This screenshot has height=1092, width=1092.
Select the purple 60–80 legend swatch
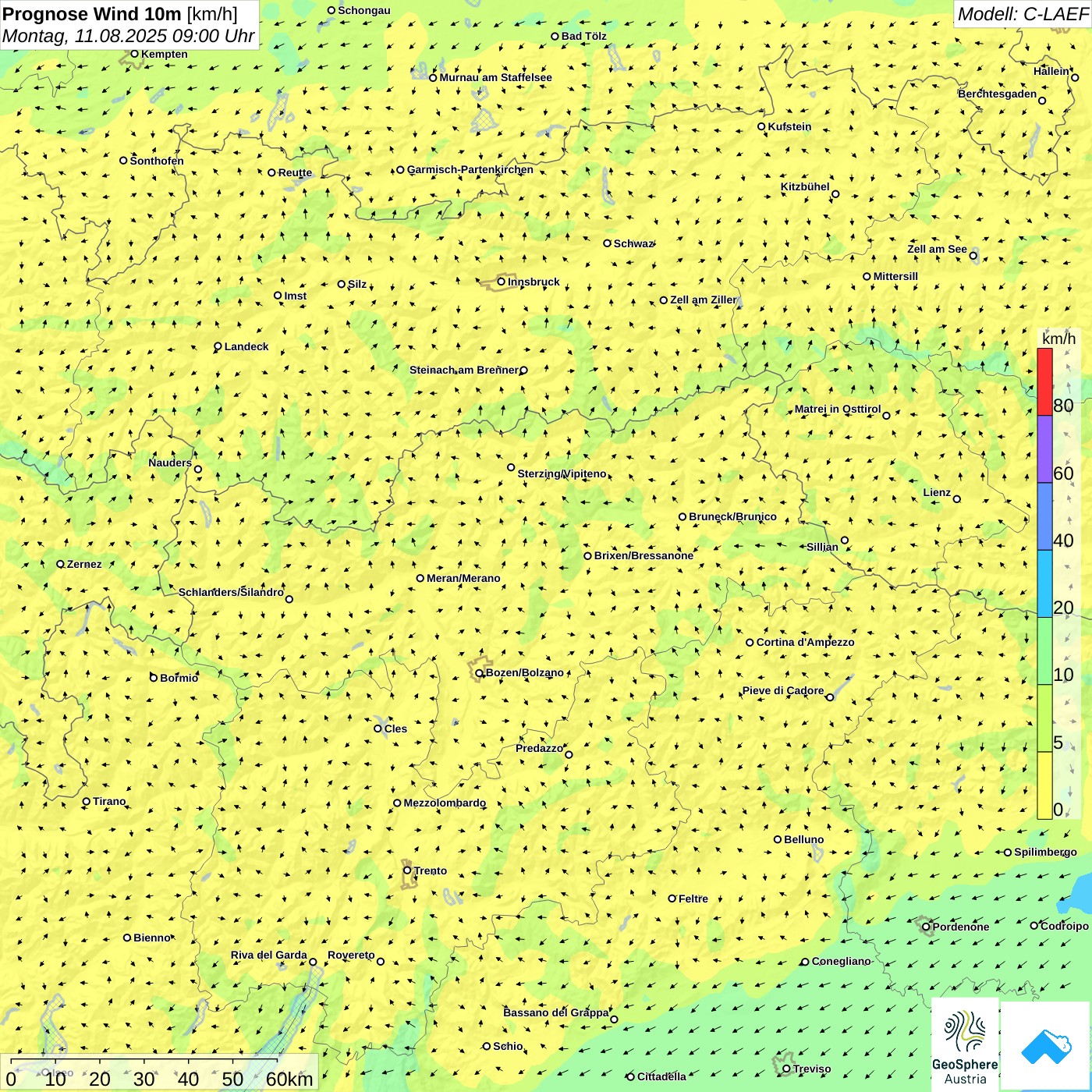(1044, 449)
